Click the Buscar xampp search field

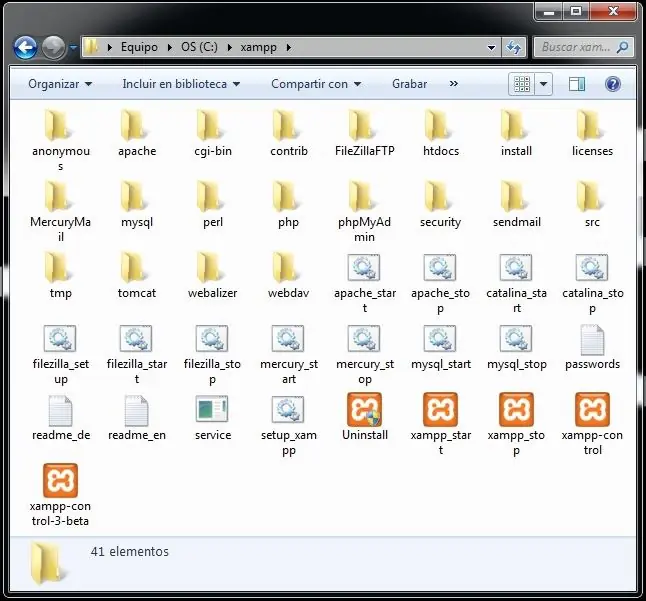coord(584,47)
